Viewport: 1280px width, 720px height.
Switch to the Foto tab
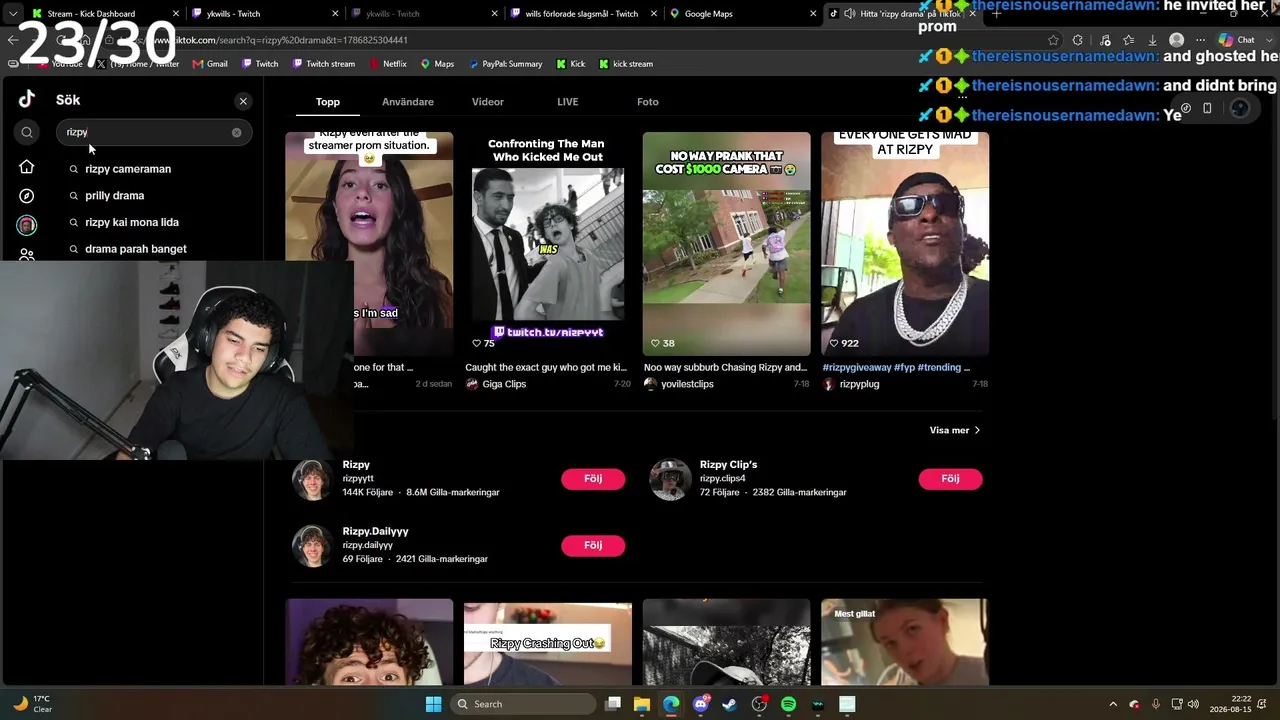click(x=648, y=102)
